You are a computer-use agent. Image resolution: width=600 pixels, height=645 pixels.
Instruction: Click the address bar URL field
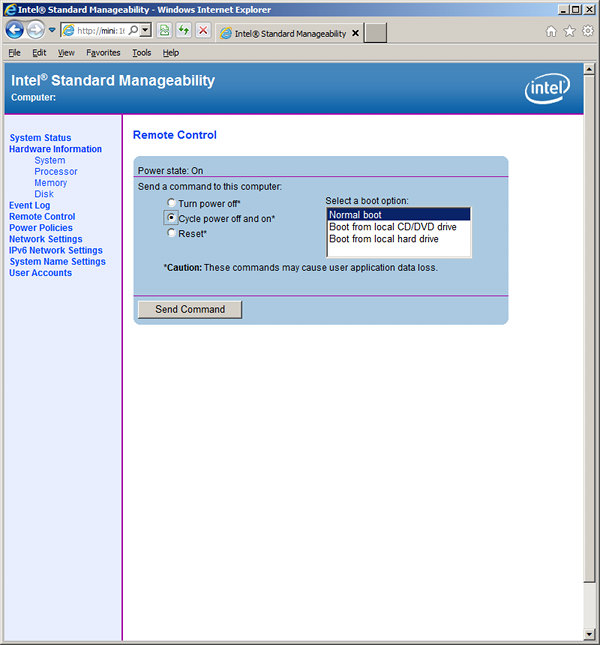tap(101, 30)
